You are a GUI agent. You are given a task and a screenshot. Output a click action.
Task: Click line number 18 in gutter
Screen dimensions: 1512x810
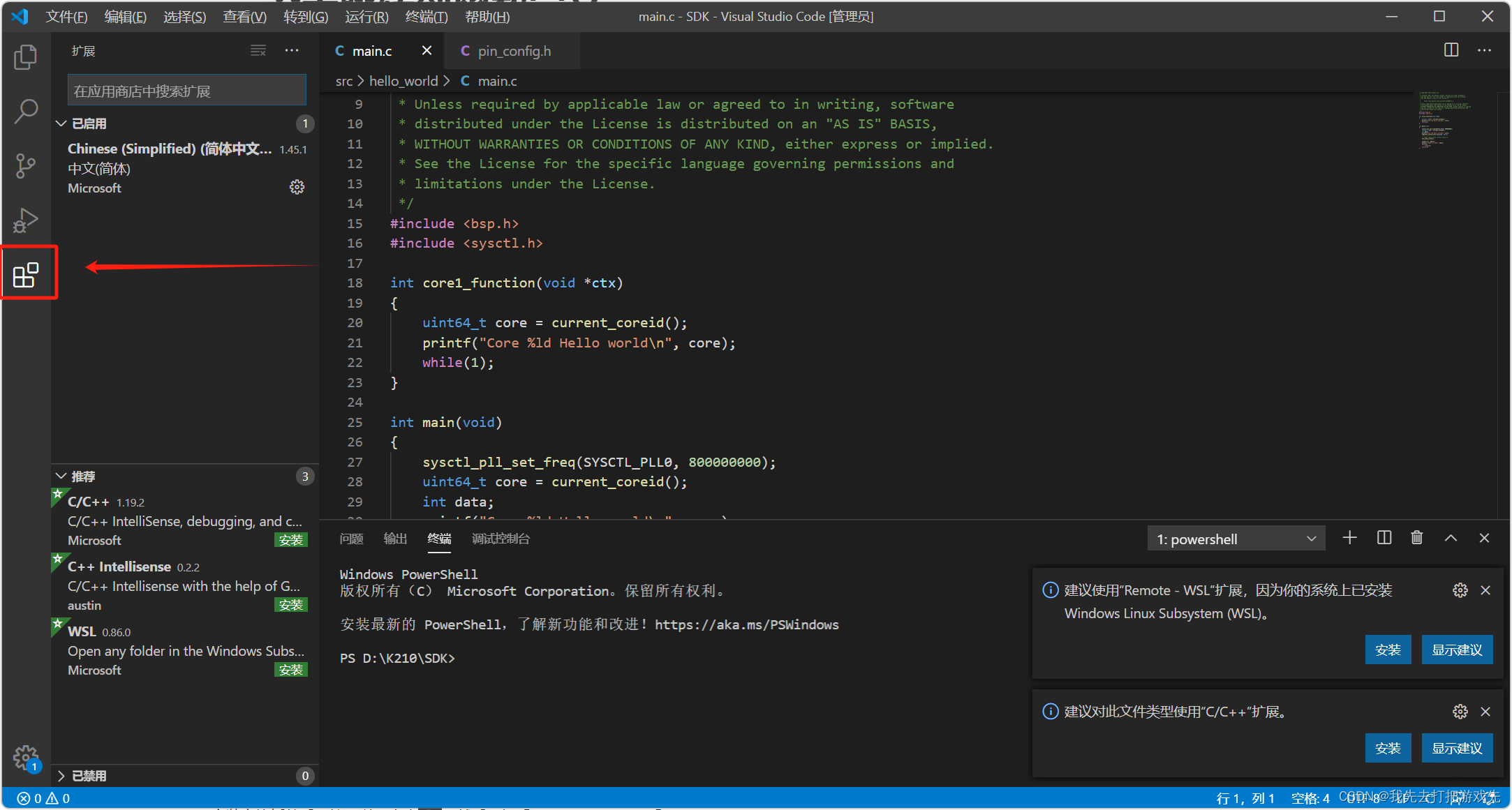pos(355,283)
